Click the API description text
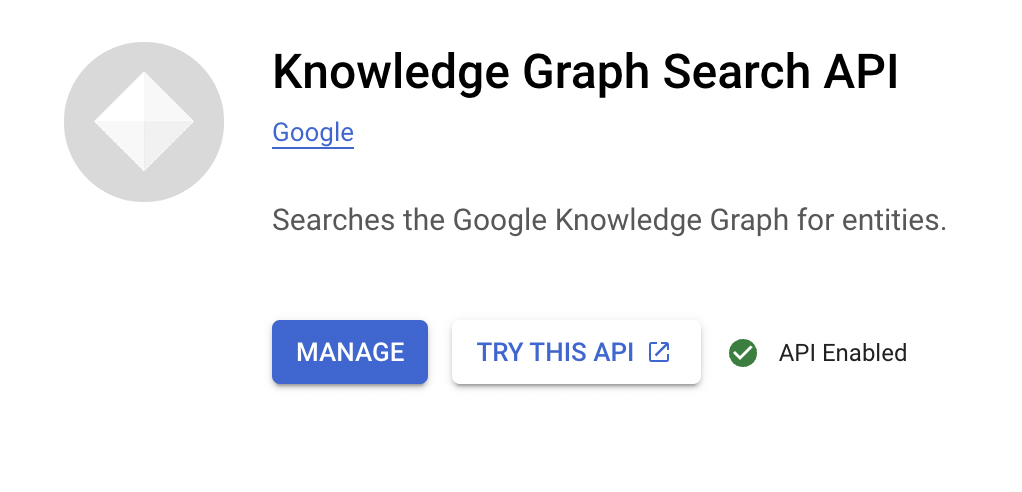 click(x=609, y=220)
